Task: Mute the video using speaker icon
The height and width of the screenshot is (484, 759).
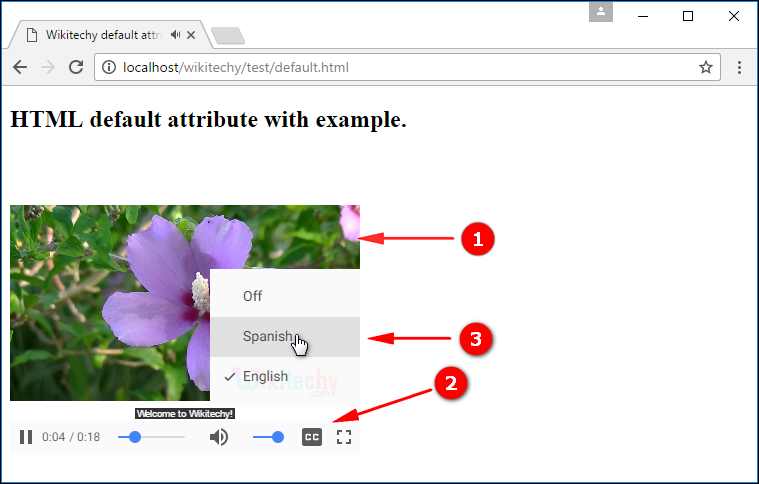Action: coord(218,437)
